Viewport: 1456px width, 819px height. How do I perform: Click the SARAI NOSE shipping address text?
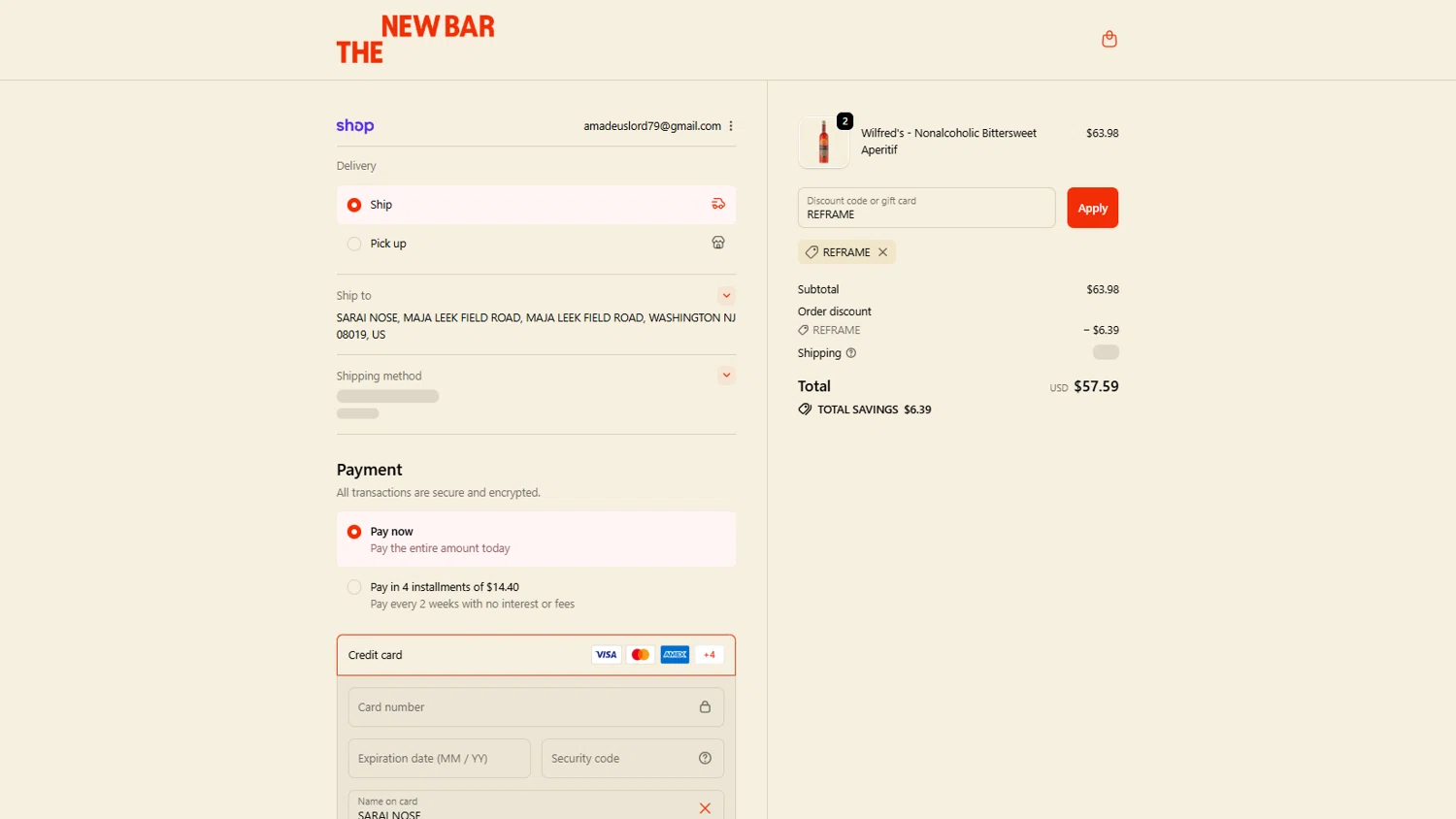(x=536, y=326)
